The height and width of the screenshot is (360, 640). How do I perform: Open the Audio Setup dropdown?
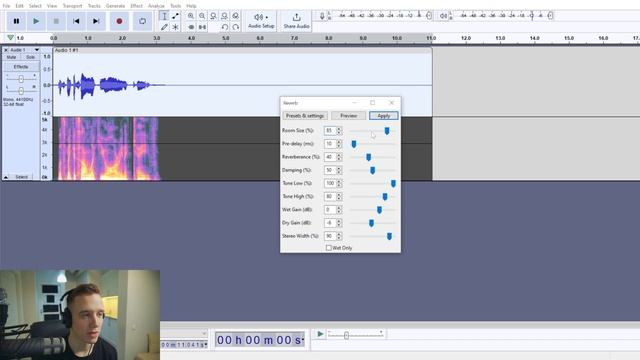pos(261,21)
